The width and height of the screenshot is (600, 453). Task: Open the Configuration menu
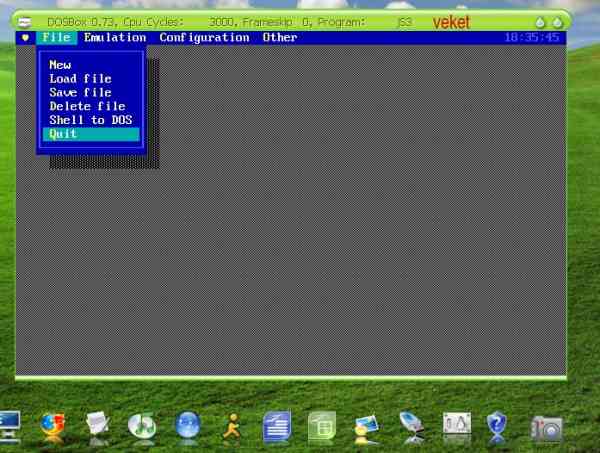(204, 37)
